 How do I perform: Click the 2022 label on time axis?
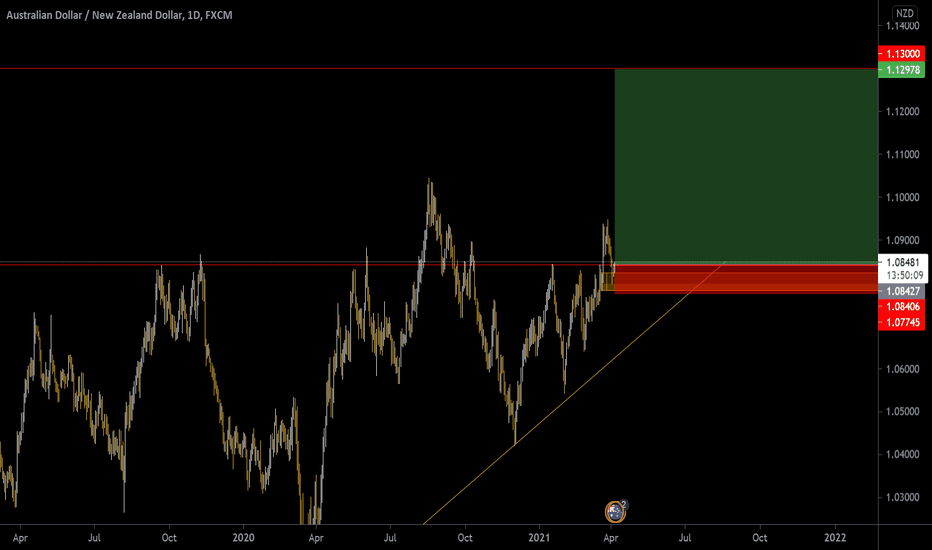click(x=835, y=538)
